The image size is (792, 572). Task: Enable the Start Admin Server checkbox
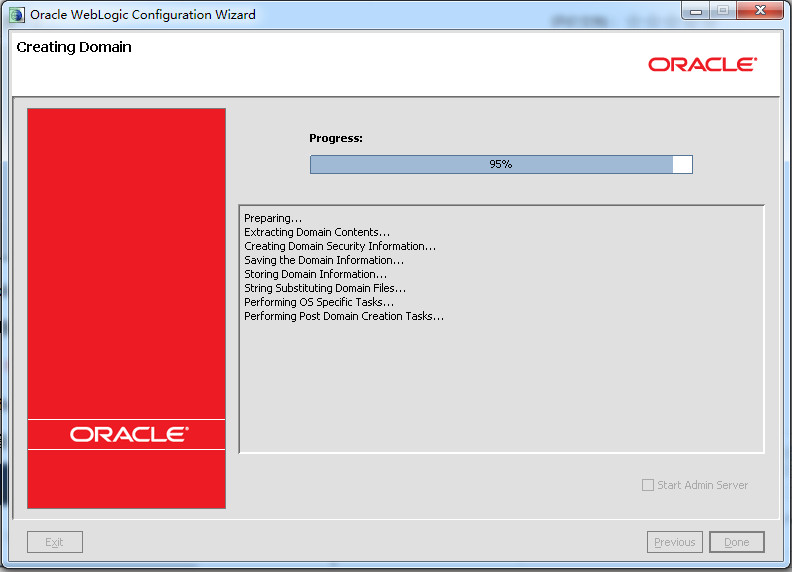648,485
